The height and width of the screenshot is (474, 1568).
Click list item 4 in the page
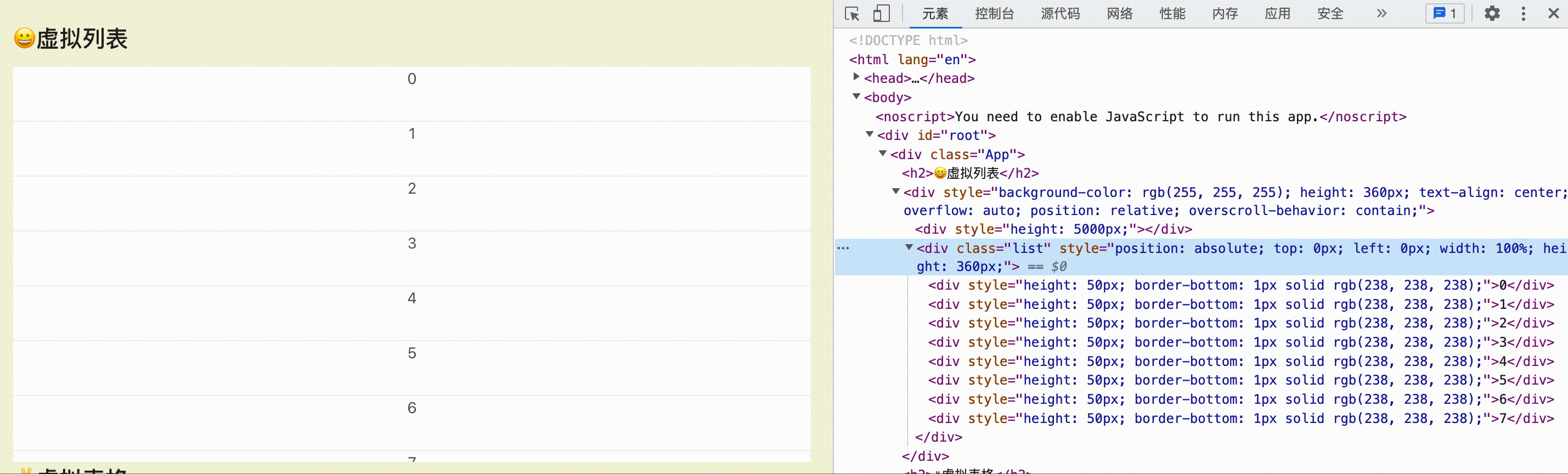(x=411, y=313)
